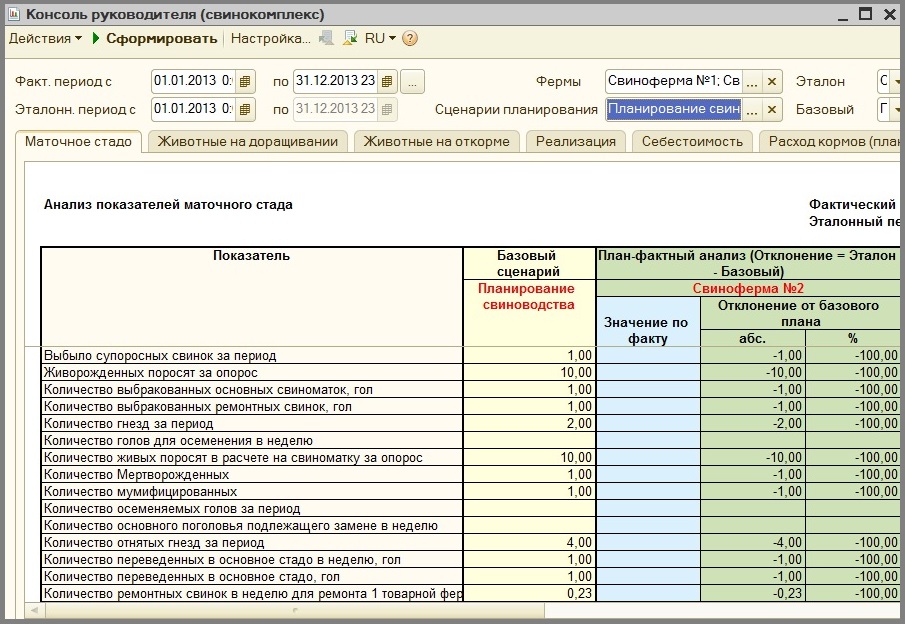Open Сценарии планирования selection with its ellipsis

pyautogui.click(x=751, y=109)
